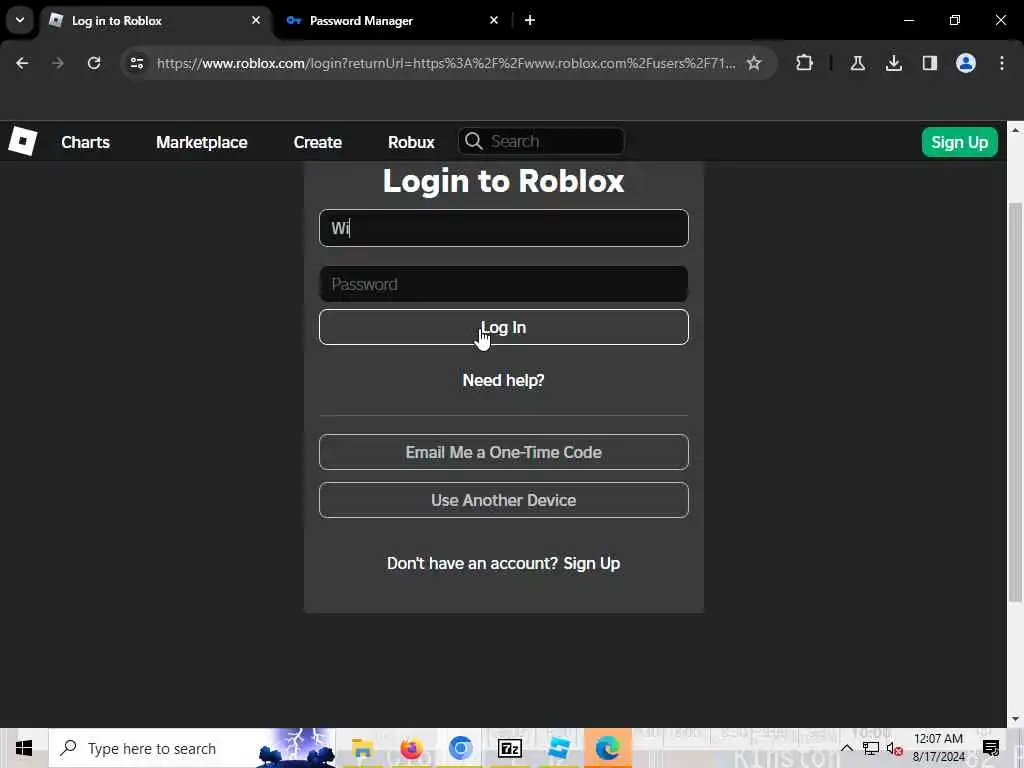Open Chromium icon on taskbar
The image size is (1024, 768).
pyautogui.click(x=460, y=748)
